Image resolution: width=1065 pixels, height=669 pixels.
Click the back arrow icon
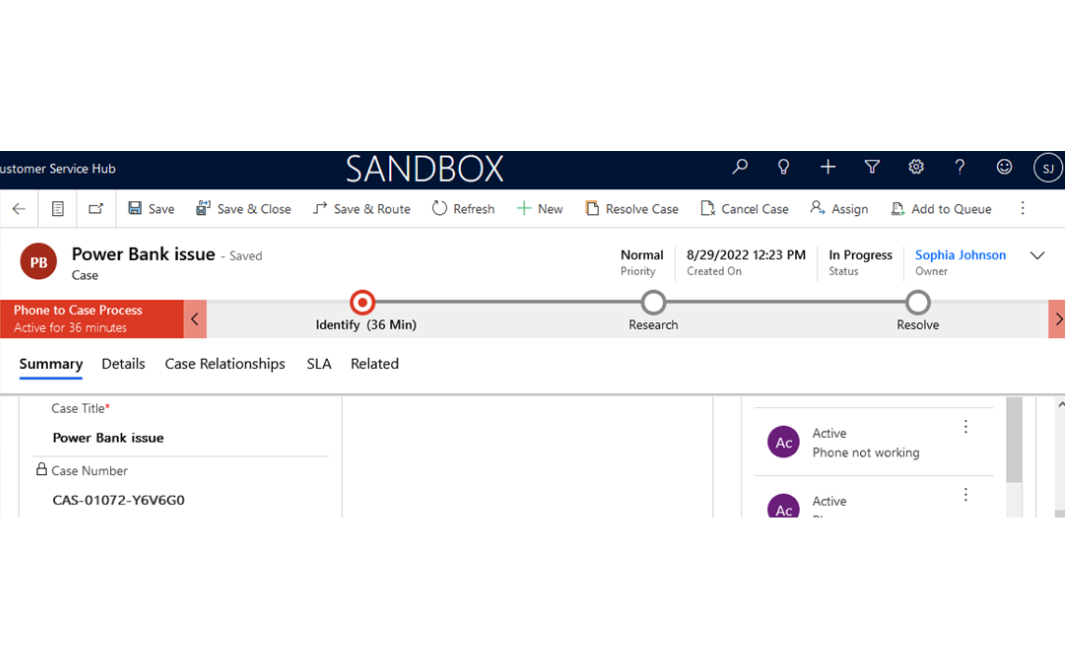pos(19,209)
